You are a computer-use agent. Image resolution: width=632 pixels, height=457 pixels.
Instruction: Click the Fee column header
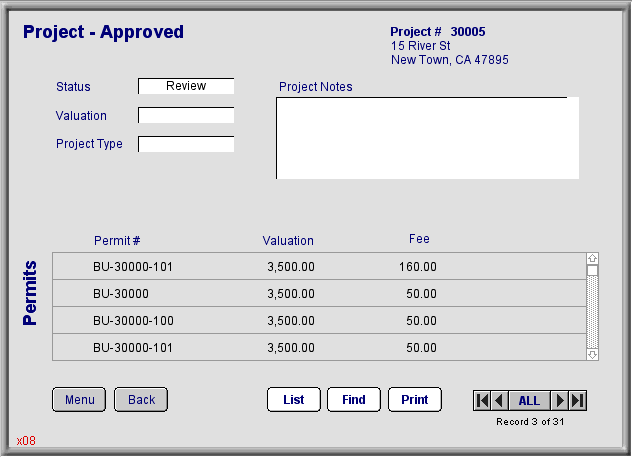(419, 239)
